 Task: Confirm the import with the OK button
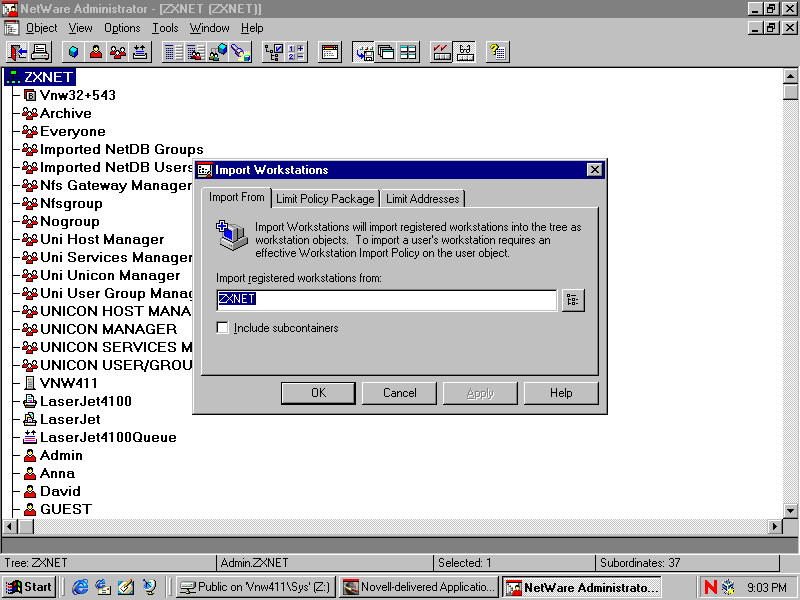[x=318, y=393]
